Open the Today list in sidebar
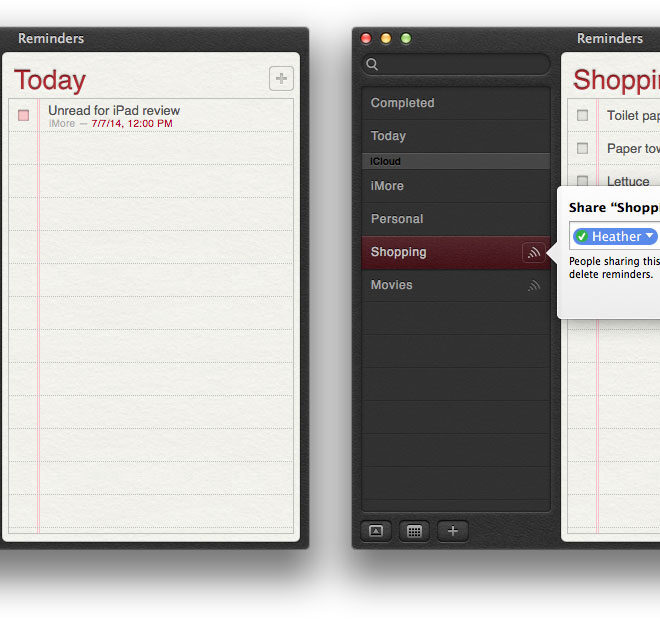The image size is (660, 620). tap(456, 136)
